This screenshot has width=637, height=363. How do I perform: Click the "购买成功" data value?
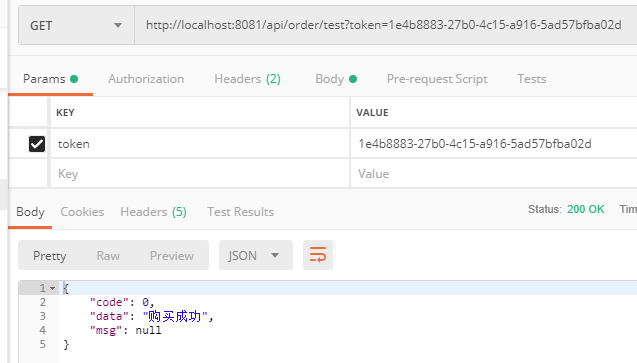pyautogui.click(x=175, y=316)
